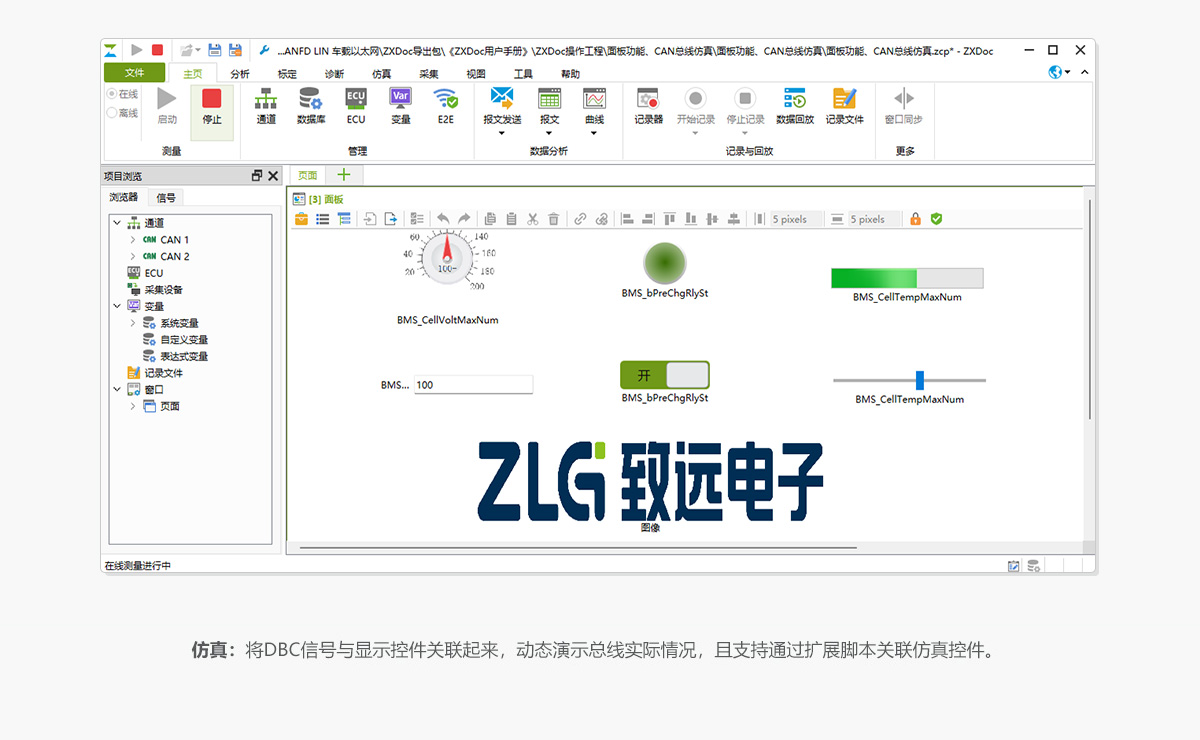The height and width of the screenshot is (740, 1200).
Task: Collapse the ribbon with the caret button
Action: pos(1085,72)
